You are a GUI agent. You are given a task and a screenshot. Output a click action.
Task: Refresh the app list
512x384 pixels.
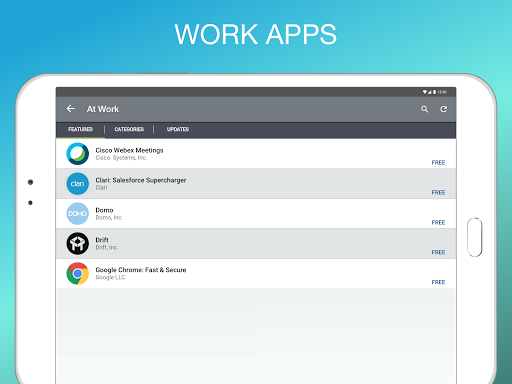point(443,109)
